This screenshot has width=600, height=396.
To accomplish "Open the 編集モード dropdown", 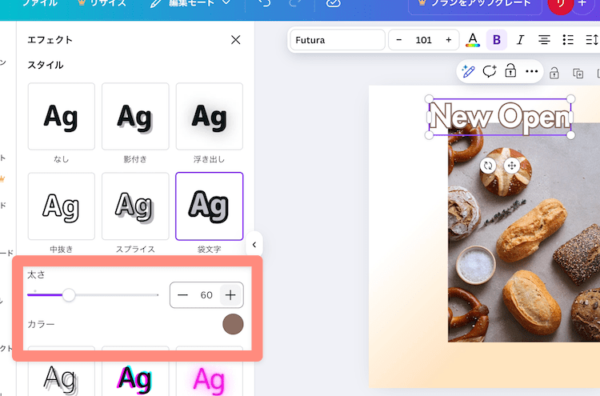I will (x=190, y=3).
